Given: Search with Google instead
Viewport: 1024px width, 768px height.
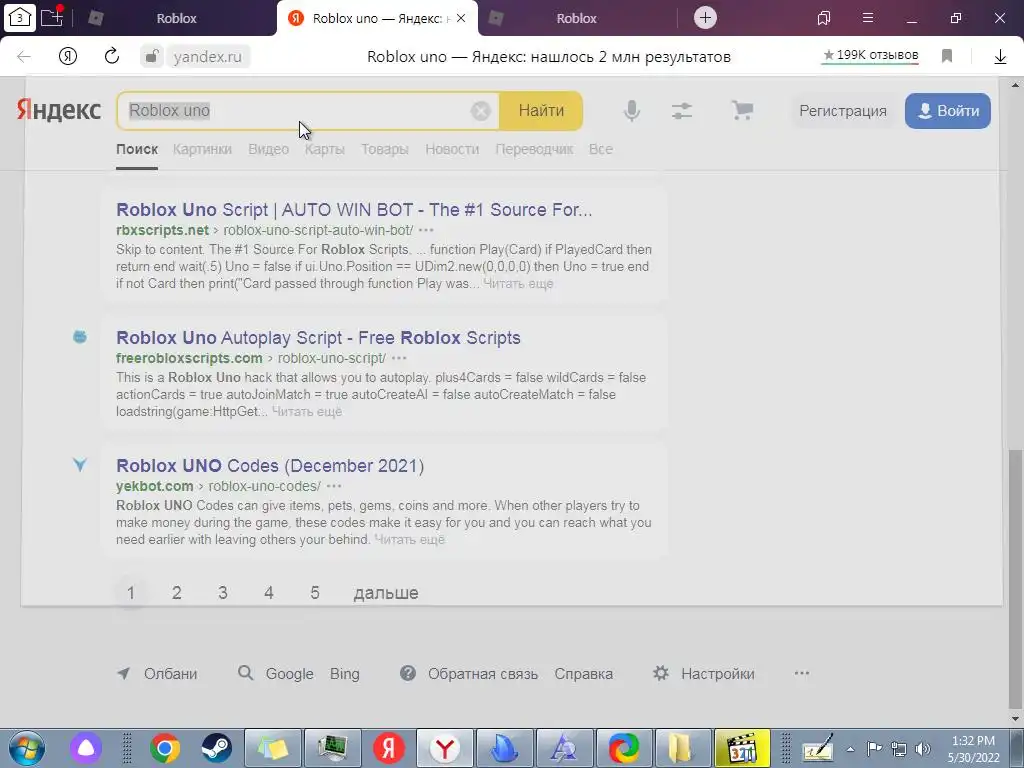Looking at the screenshot, I should click(289, 673).
